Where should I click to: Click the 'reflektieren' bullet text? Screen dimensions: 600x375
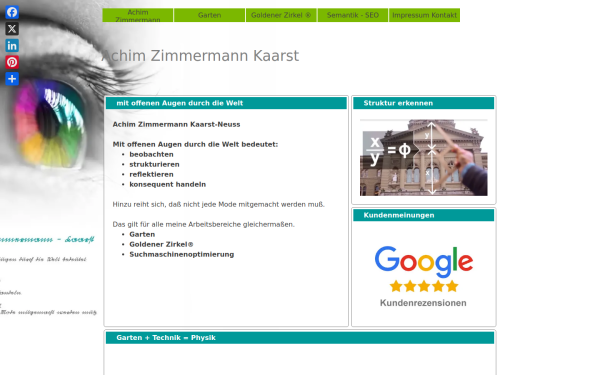pyautogui.click(x=151, y=174)
